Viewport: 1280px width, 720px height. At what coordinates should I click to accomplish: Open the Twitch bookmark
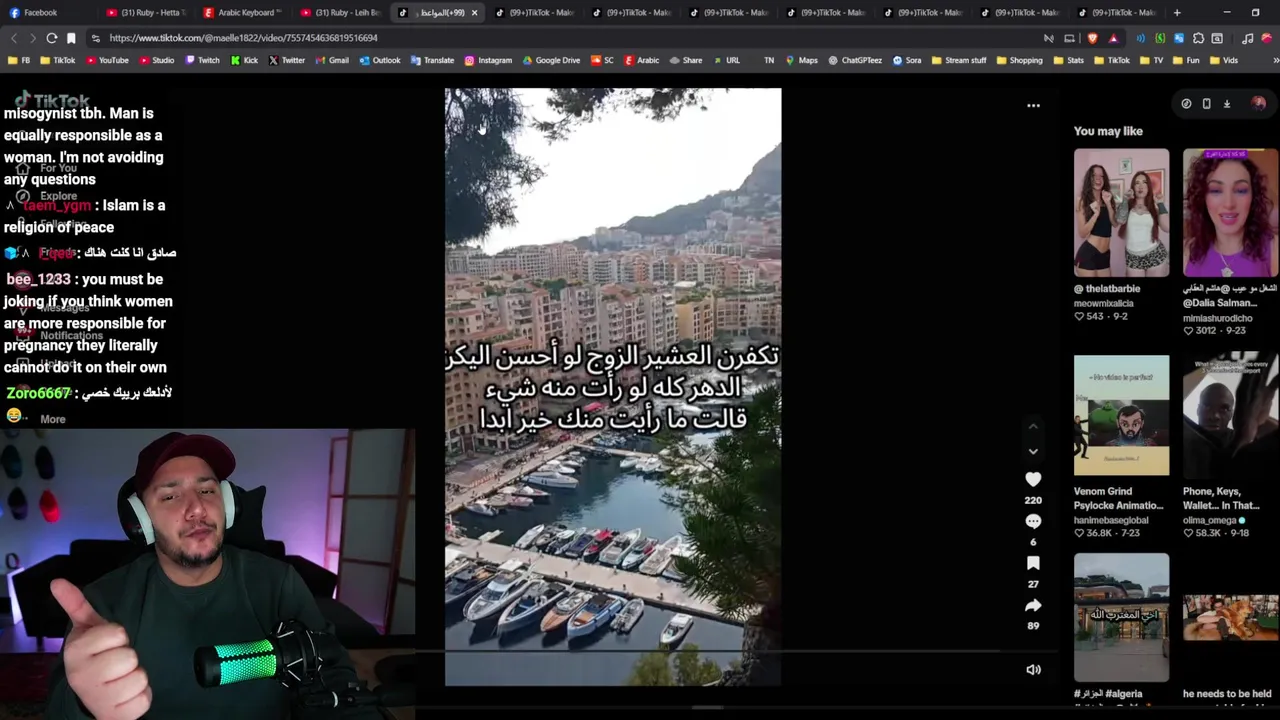tap(202, 60)
